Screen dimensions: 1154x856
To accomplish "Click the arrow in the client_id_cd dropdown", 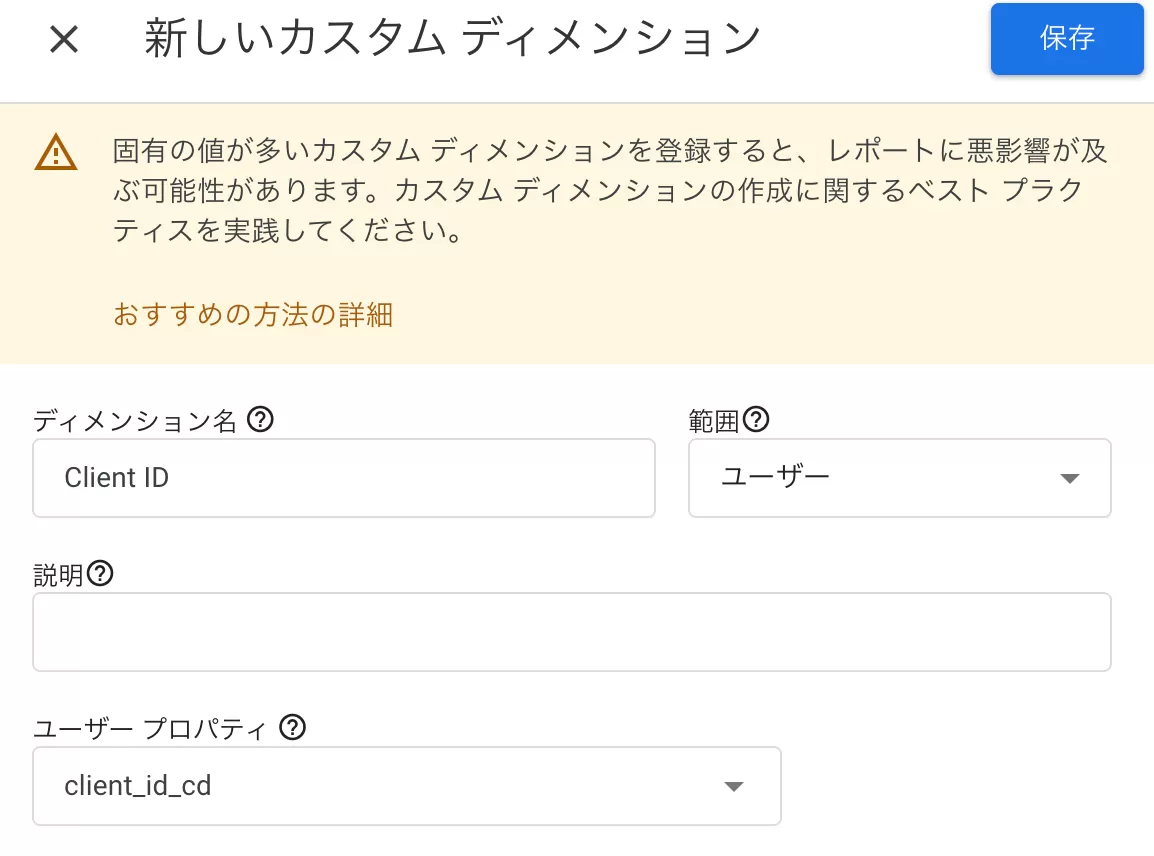I will click(734, 787).
